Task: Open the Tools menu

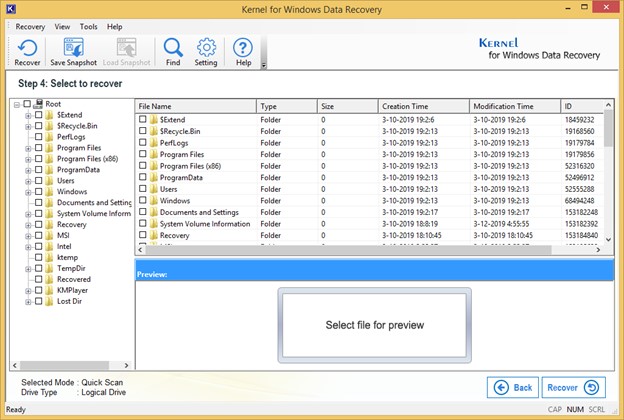Action: pyautogui.click(x=88, y=27)
